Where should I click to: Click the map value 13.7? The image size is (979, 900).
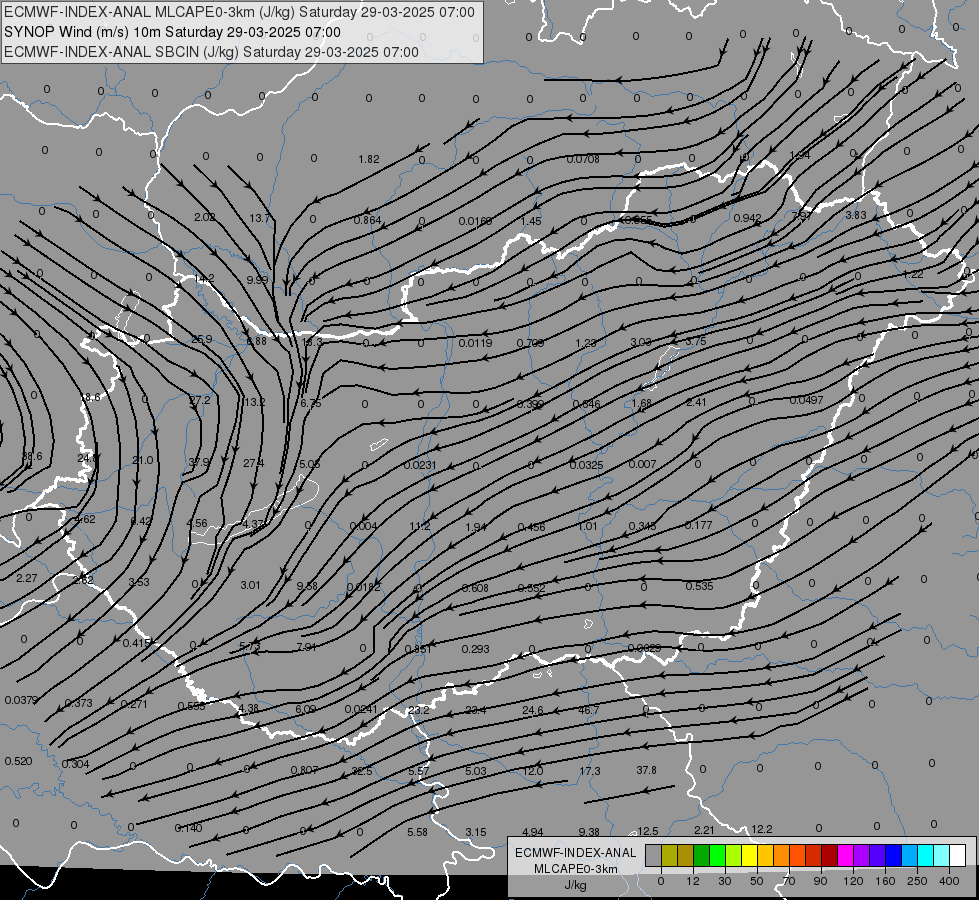click(x=259, y=218)
